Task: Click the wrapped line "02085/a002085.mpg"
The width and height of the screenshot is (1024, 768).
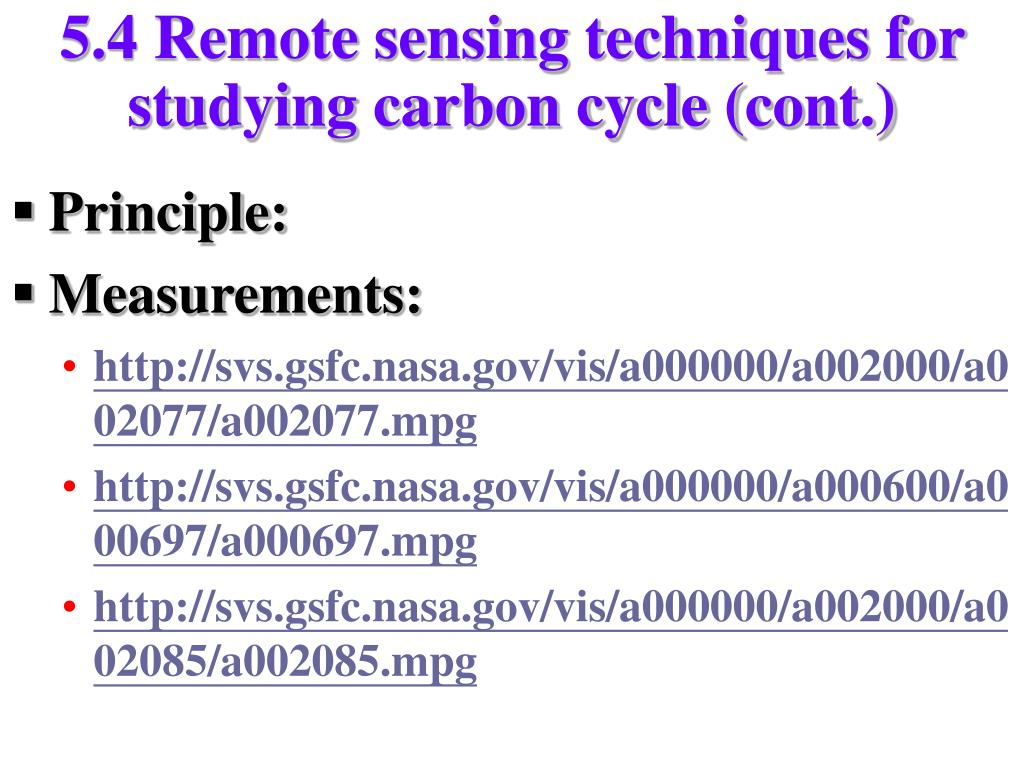Action: (x=285, y=663)
